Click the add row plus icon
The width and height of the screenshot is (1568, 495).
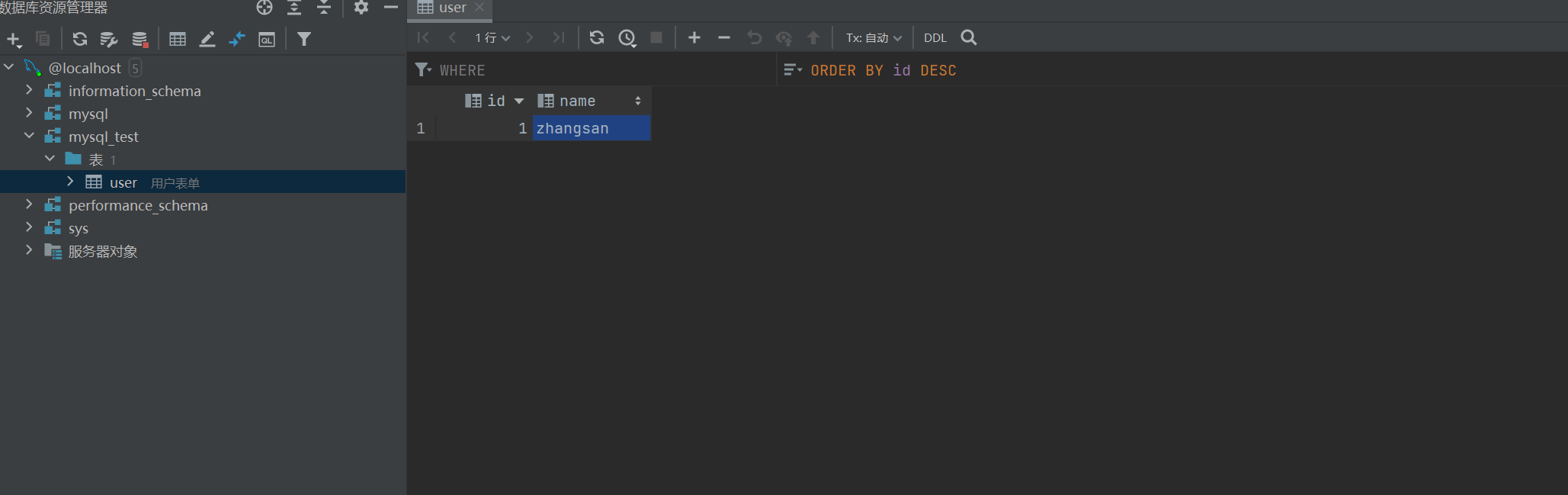pos(694,37)
